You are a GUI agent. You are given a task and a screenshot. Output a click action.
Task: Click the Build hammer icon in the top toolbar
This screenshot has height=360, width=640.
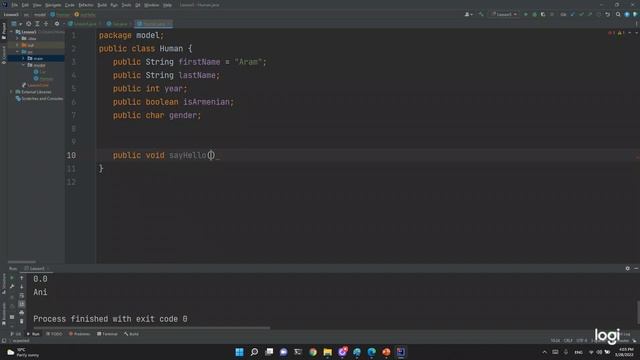click(x=481, y=14)
